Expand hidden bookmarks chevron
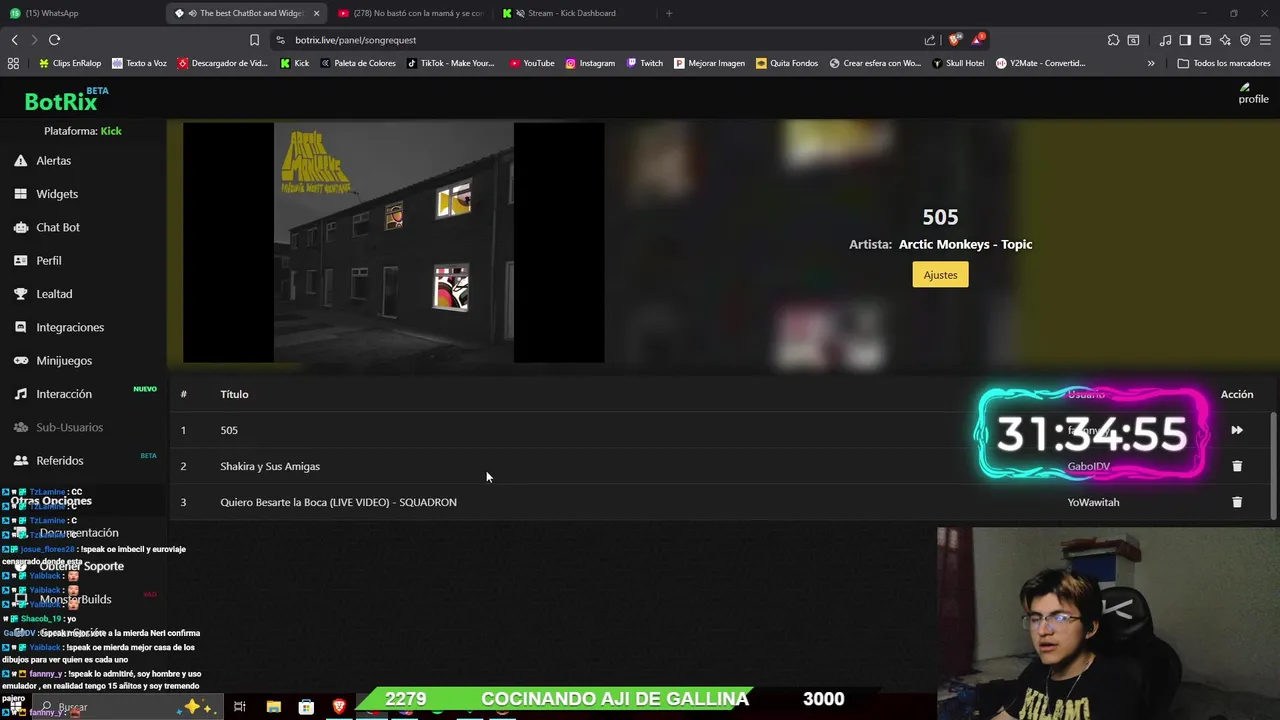 click(1151, 63)
